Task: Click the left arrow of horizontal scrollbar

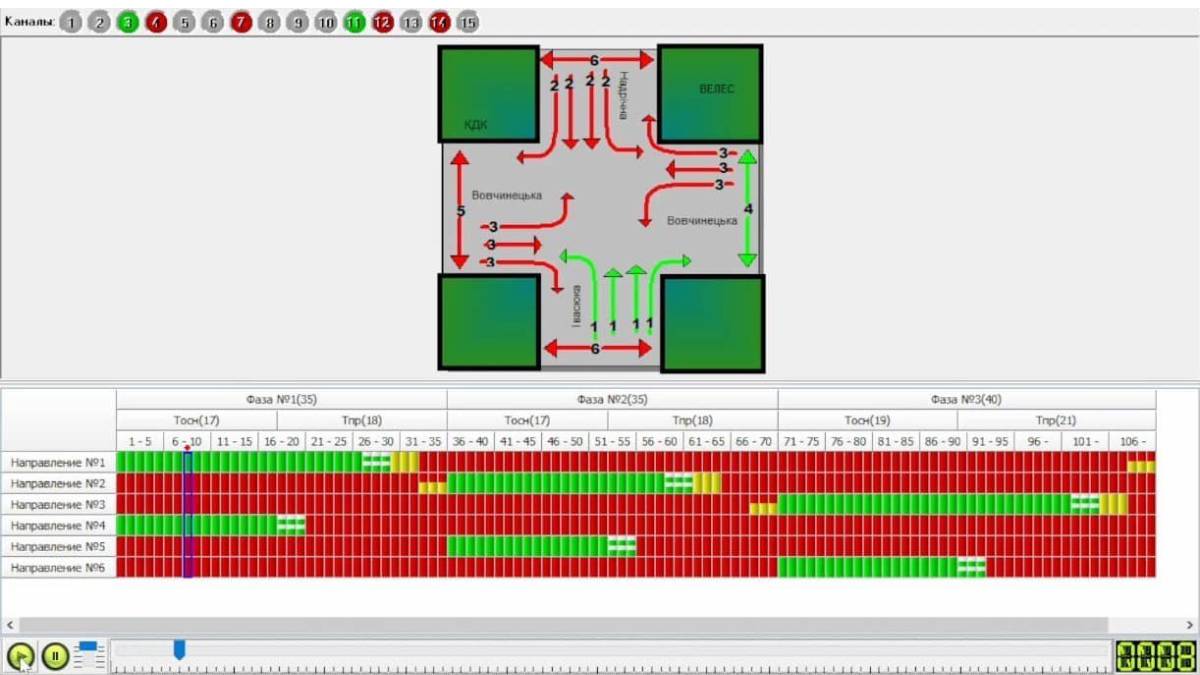Action: coord(9,624)
